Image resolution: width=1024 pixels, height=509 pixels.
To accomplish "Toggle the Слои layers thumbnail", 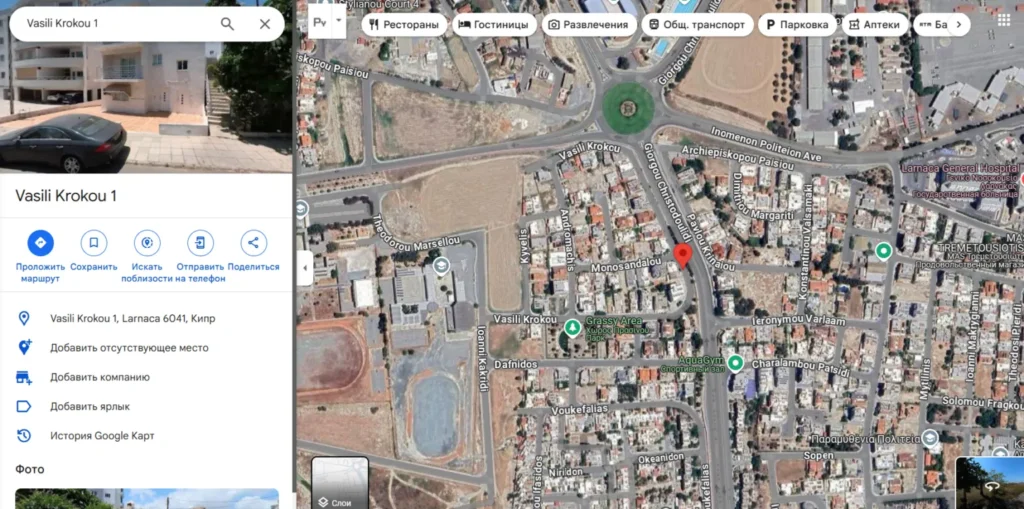I will pos(340,483).
